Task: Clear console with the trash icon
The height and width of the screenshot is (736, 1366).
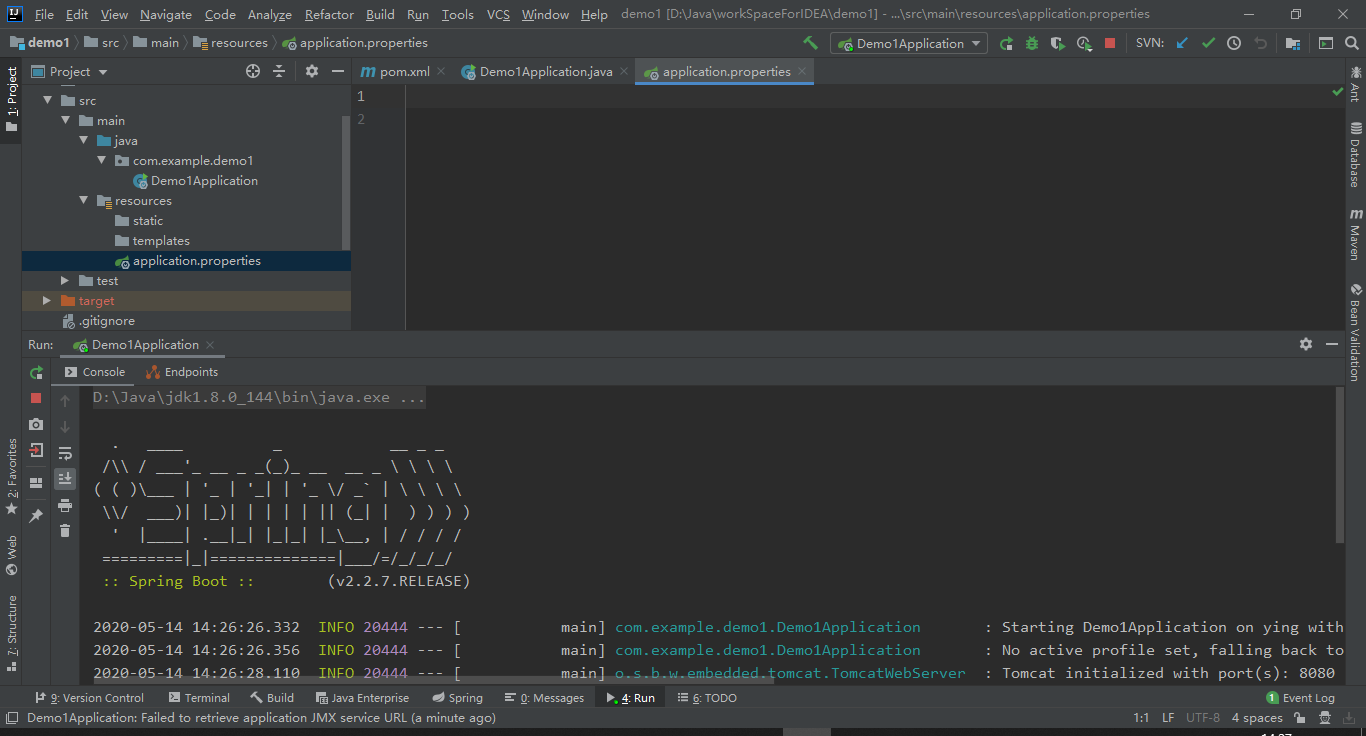Action: (x=65, y=531)
